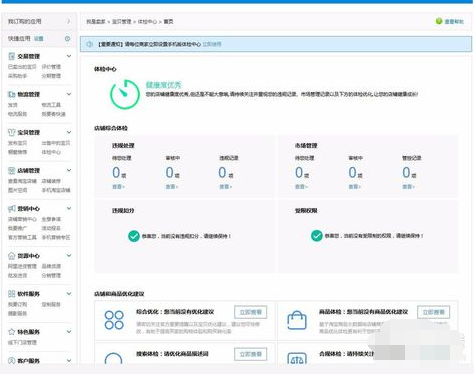Collapse the 店铺管理 section chevron
Image resolution: width=474 pixels, height=377 pixels.
(69, 170)
